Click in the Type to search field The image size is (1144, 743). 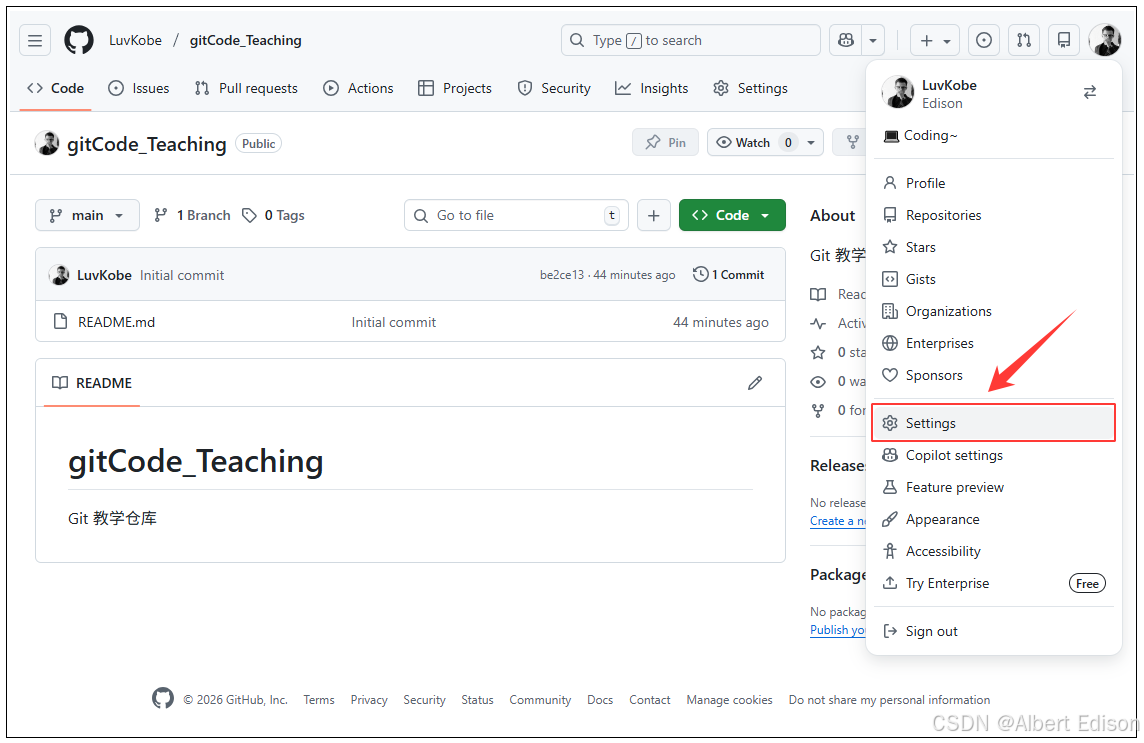(x=690, y=40)
